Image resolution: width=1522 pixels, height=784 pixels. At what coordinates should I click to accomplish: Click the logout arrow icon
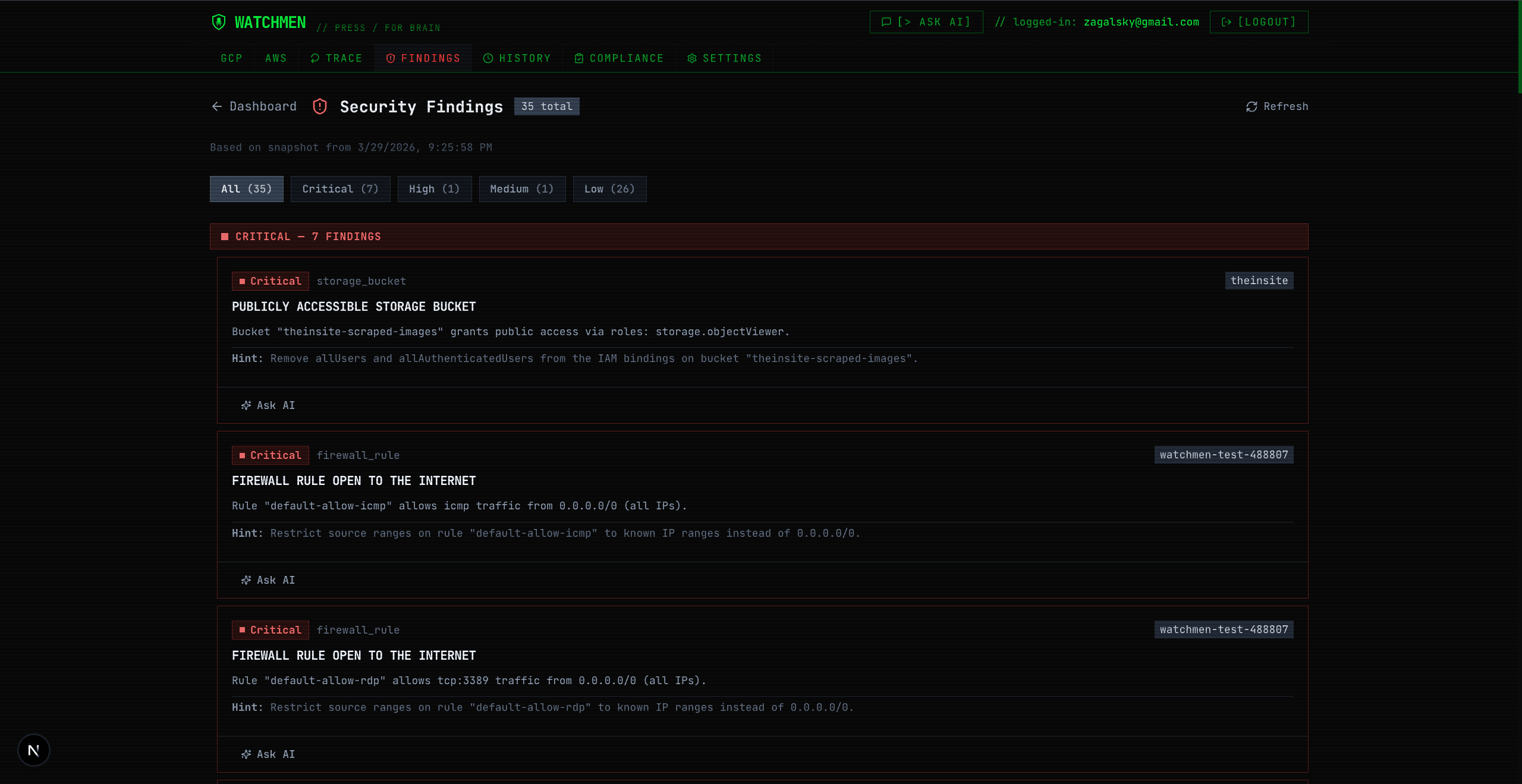coord(1227,22)
